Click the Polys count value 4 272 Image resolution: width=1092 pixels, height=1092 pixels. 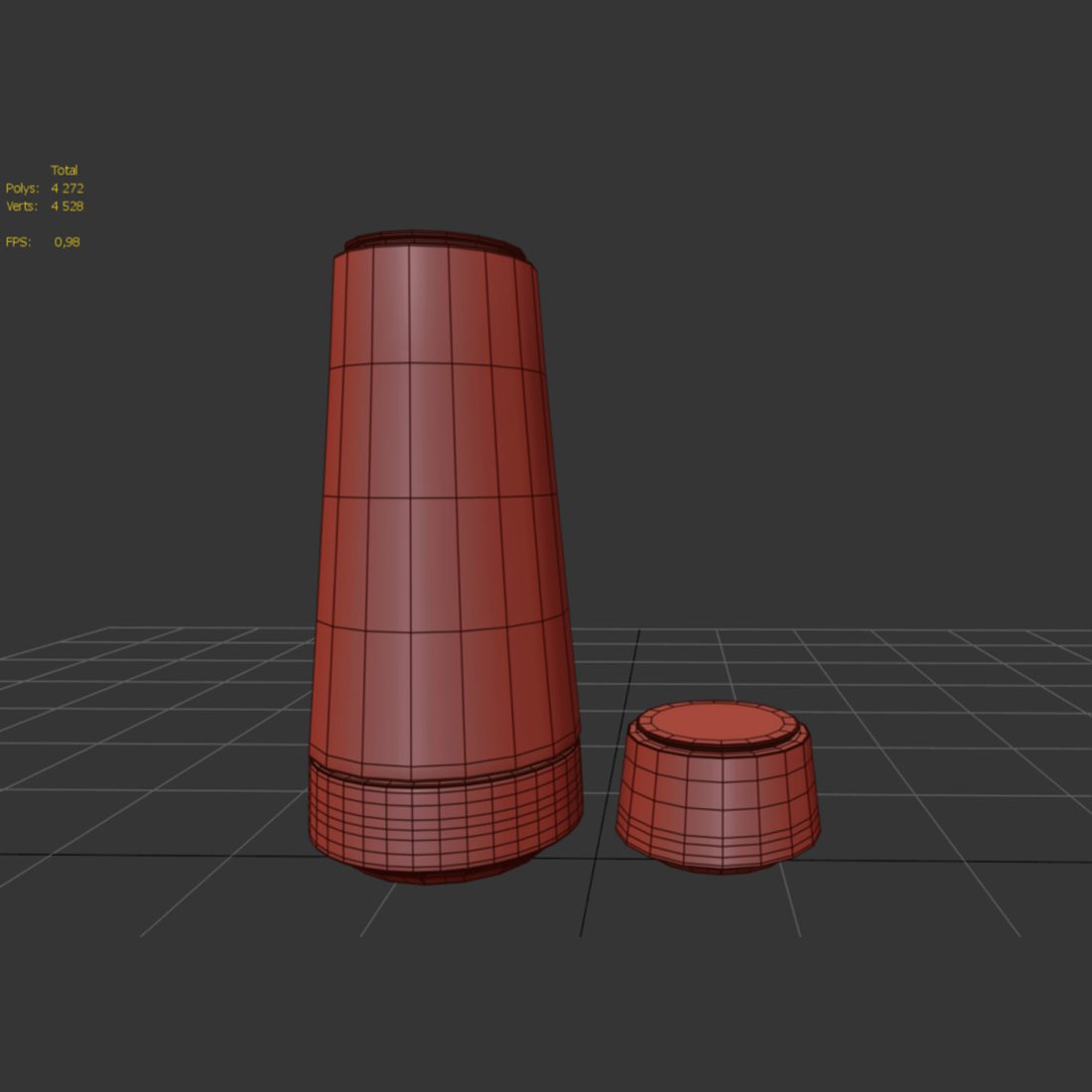click(67, 188)
